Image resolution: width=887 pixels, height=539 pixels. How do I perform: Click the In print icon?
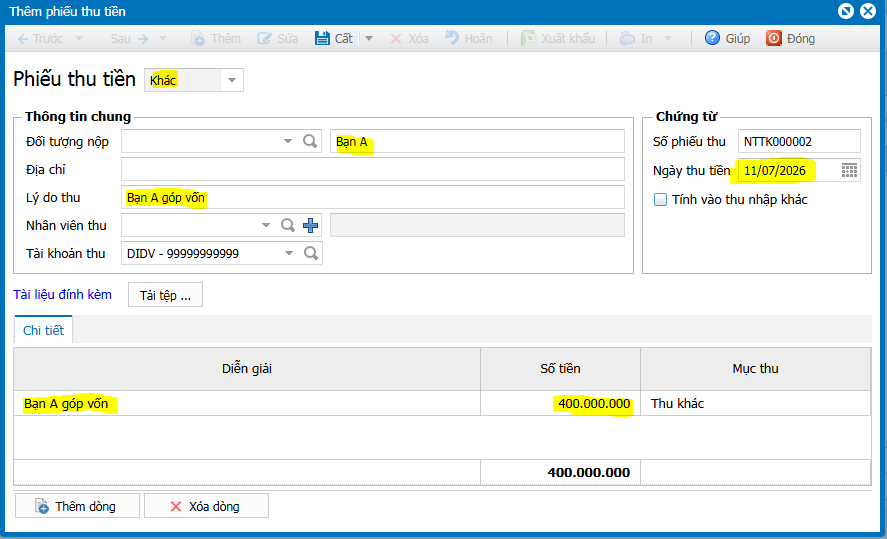pos(627,38)
